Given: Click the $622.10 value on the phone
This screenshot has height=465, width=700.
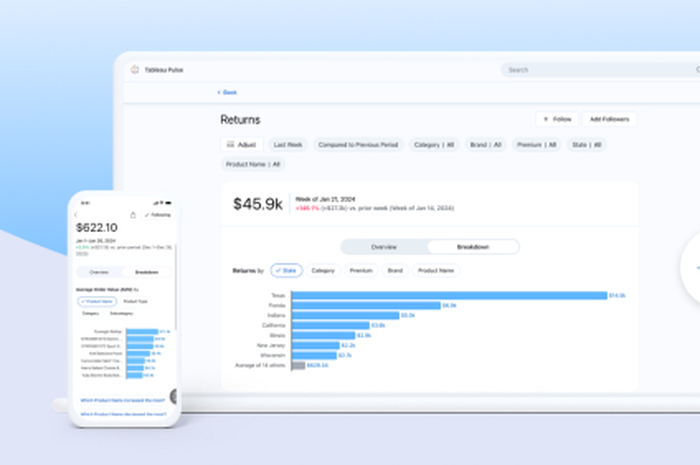Looking at the screenshot, I should pyautogui.click(x=97, y=228).
